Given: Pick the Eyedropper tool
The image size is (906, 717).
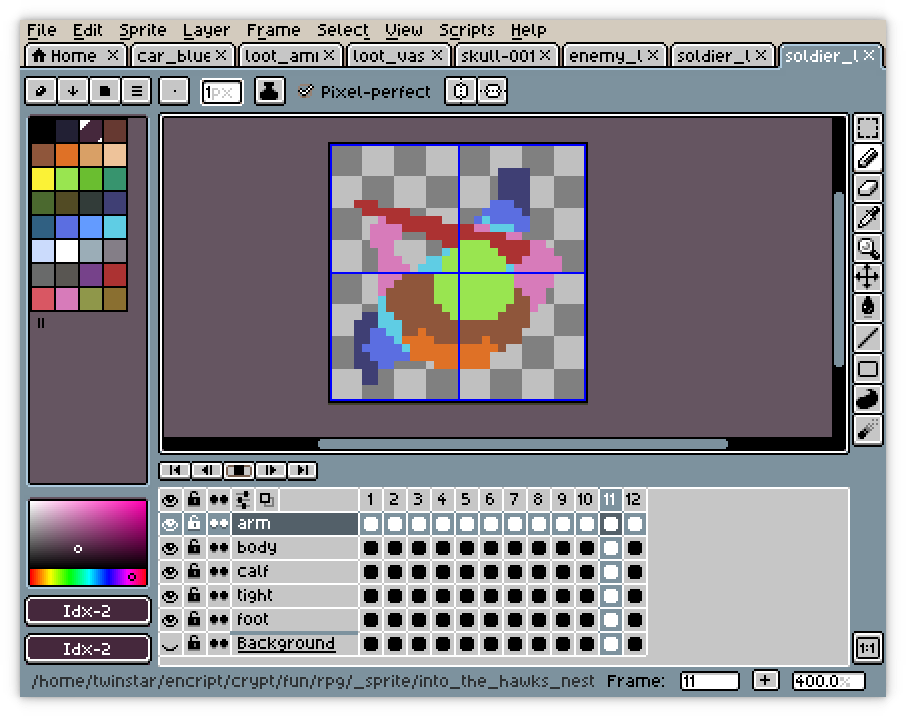Looking at the screenshot, I should coord(867,218).
